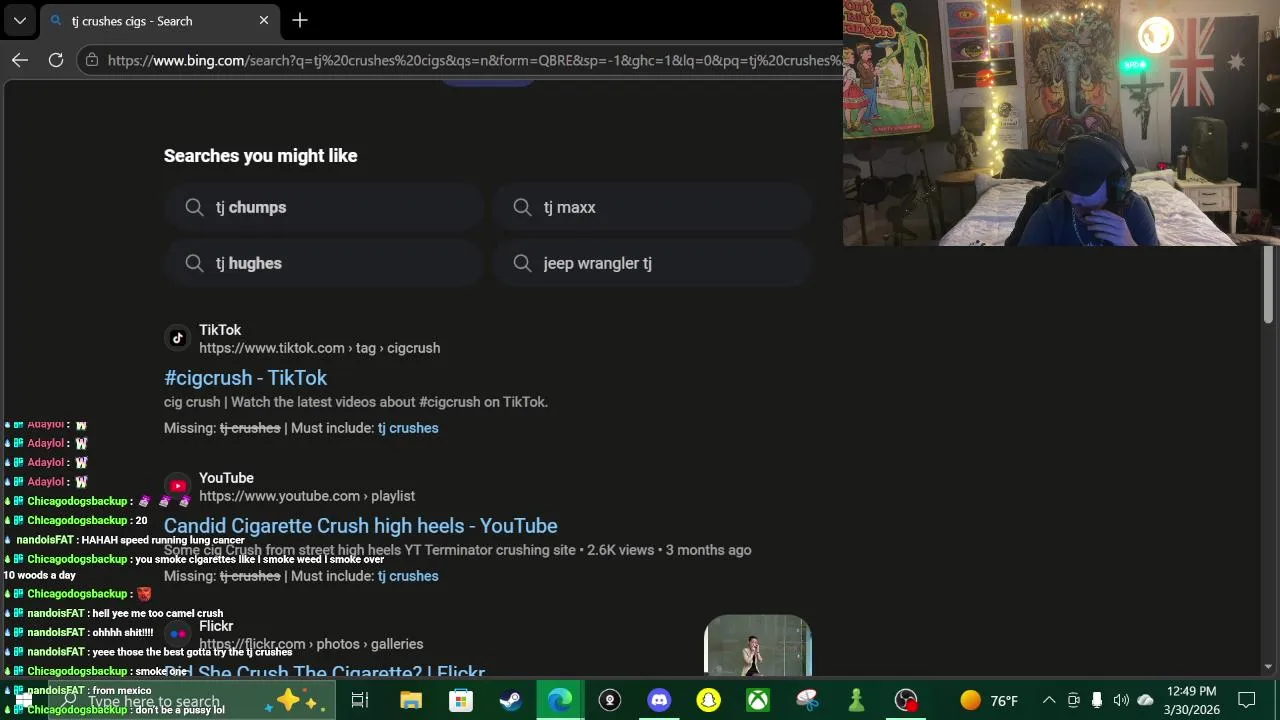Open Microsoft Store from taskbar

(460, 700)
